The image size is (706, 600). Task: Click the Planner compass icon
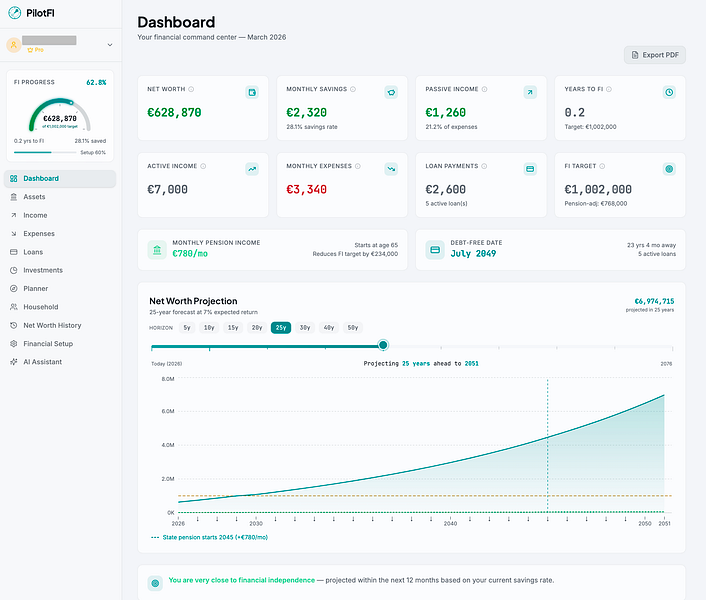click(14, 289)
